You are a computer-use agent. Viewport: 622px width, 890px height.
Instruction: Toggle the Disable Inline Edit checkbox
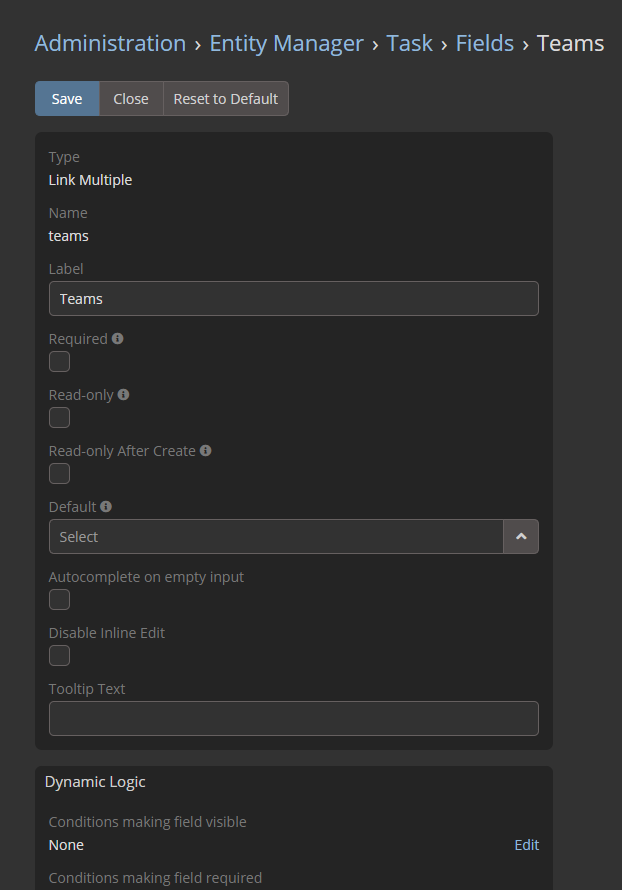pyautogui.click(x=60, y=656)
